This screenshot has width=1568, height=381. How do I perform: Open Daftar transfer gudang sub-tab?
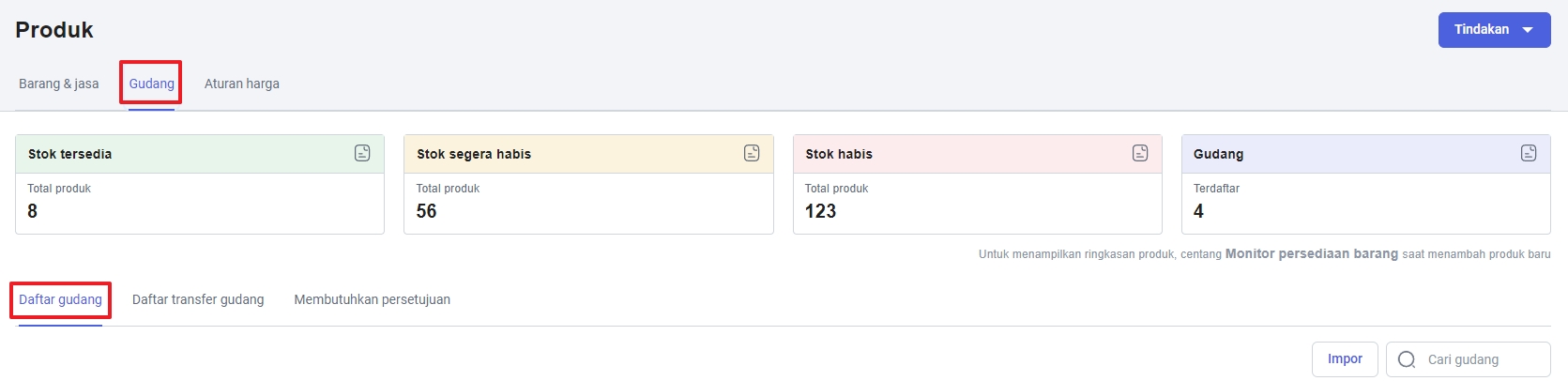tap(198, 299)
